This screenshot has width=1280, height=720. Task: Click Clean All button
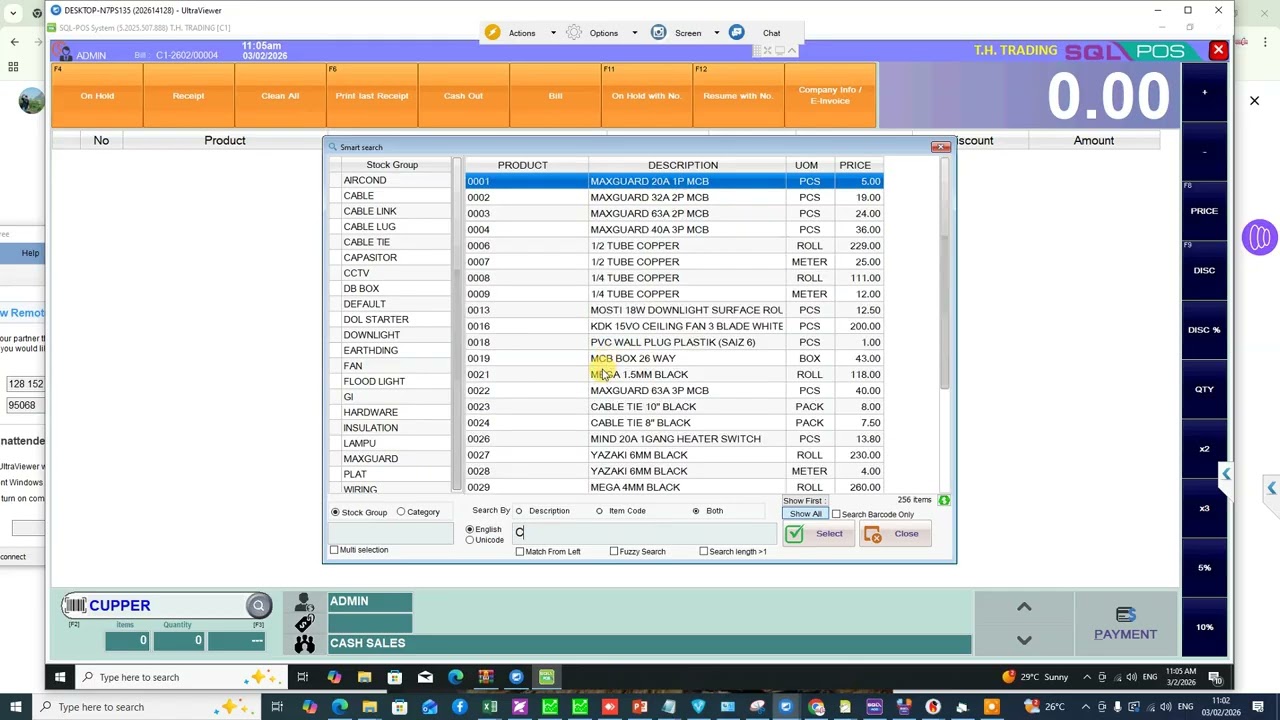pos(280,96)
